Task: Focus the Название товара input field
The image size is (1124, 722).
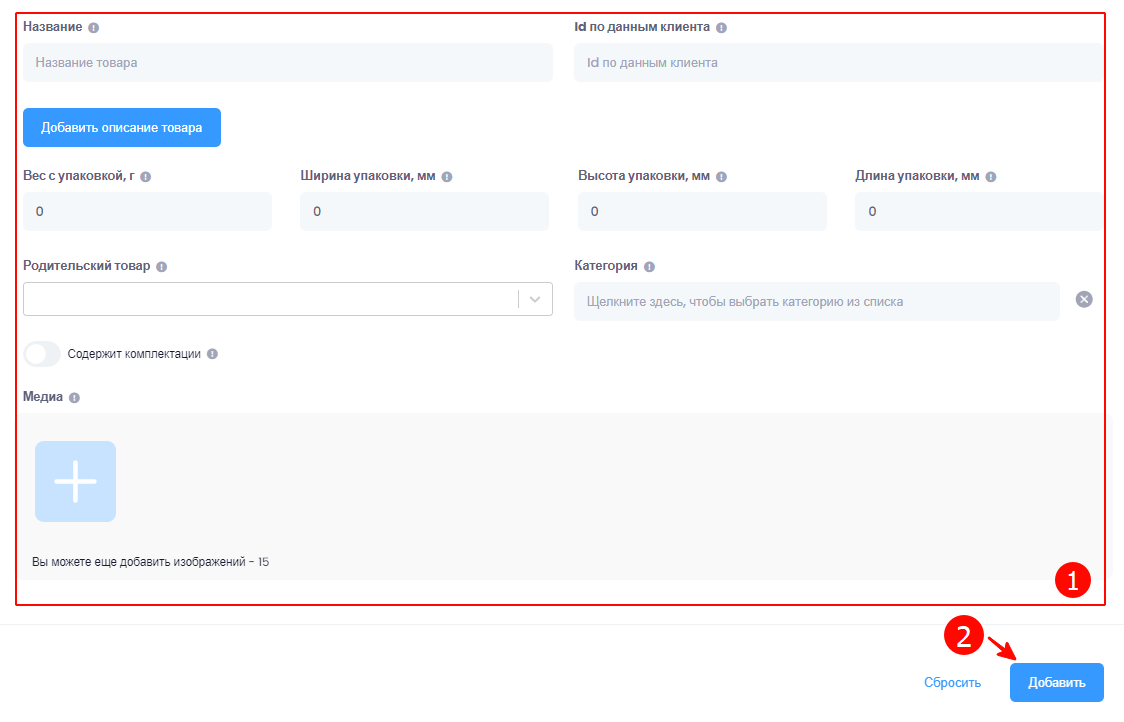Action: click(x=287, y=62)
